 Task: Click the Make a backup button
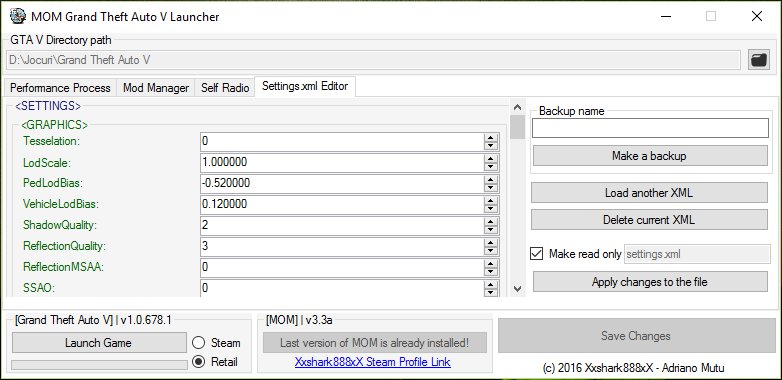[650, 156]
